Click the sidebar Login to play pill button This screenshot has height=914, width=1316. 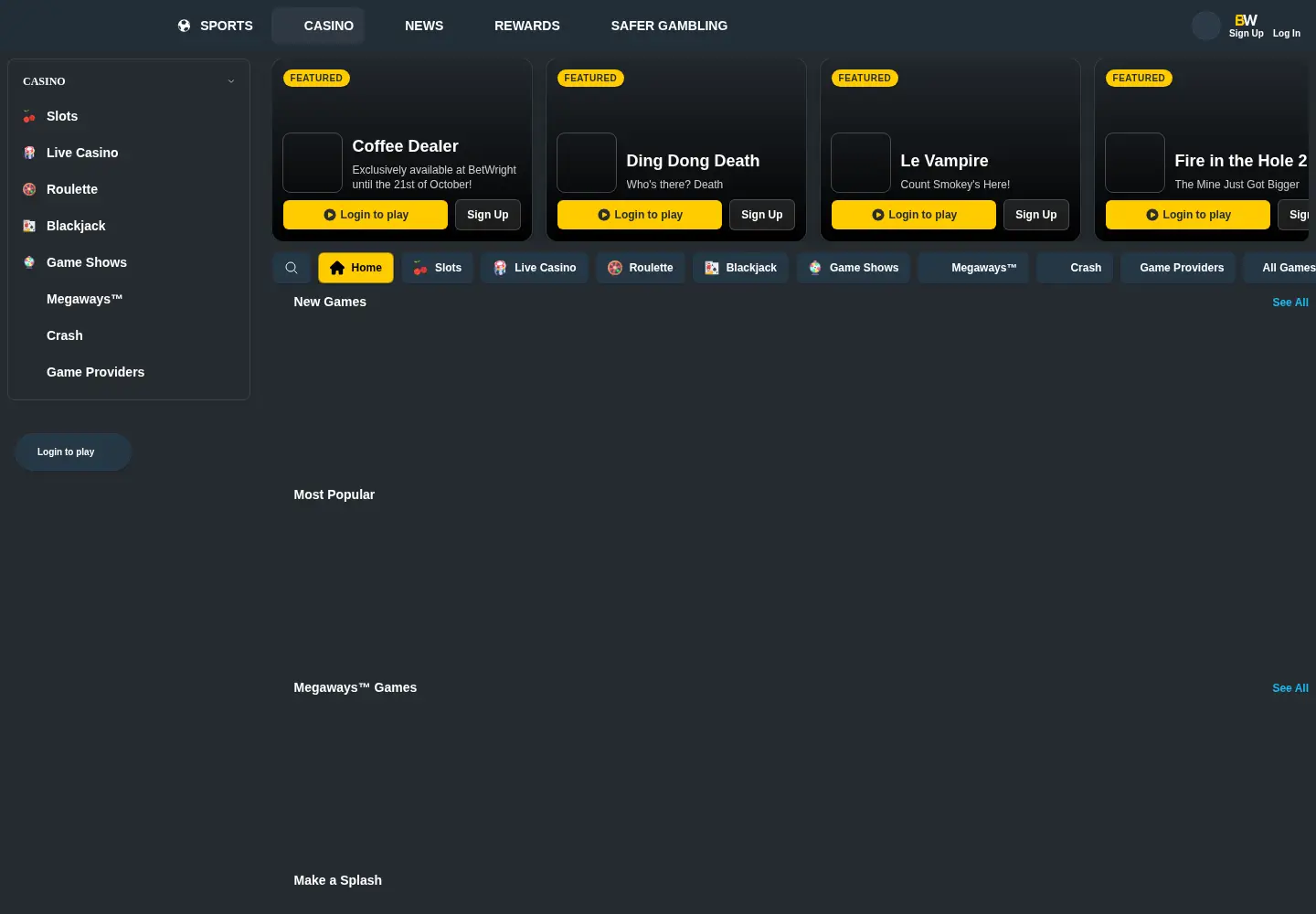point(73,452)
